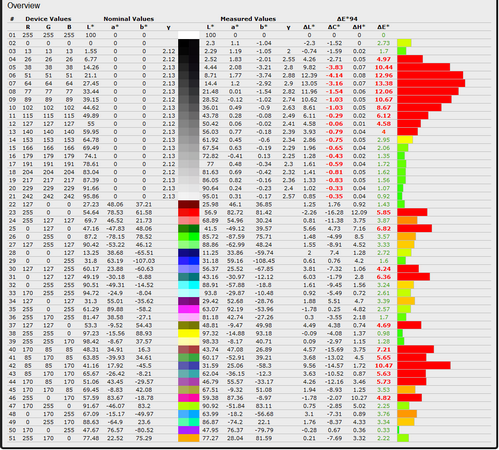This screenshot has width=499, height=450.
Task: Click the longest red bar in row 07
Action: click(431, 83)
